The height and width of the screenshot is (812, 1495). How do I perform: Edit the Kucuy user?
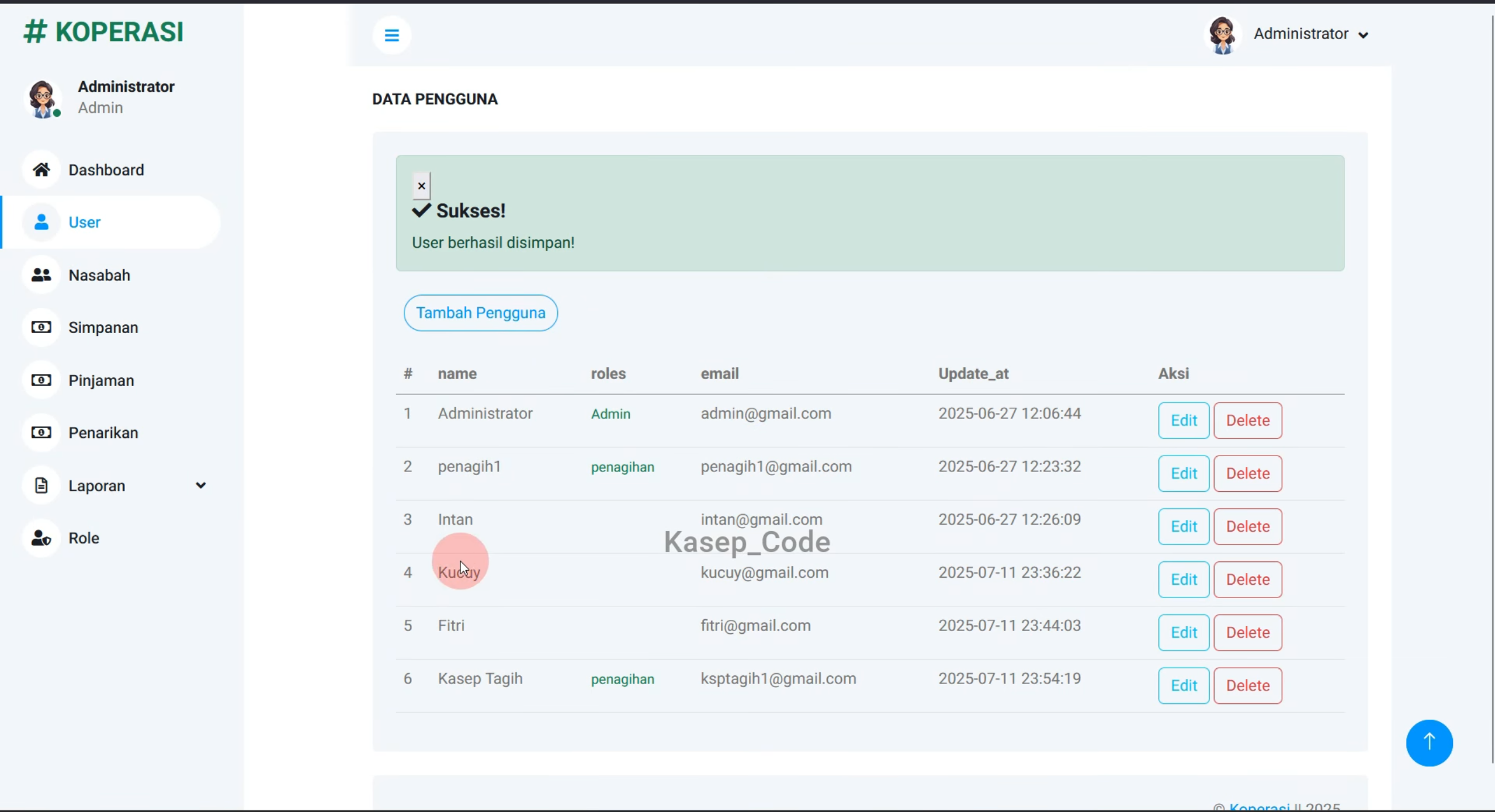pos(1184,579)
